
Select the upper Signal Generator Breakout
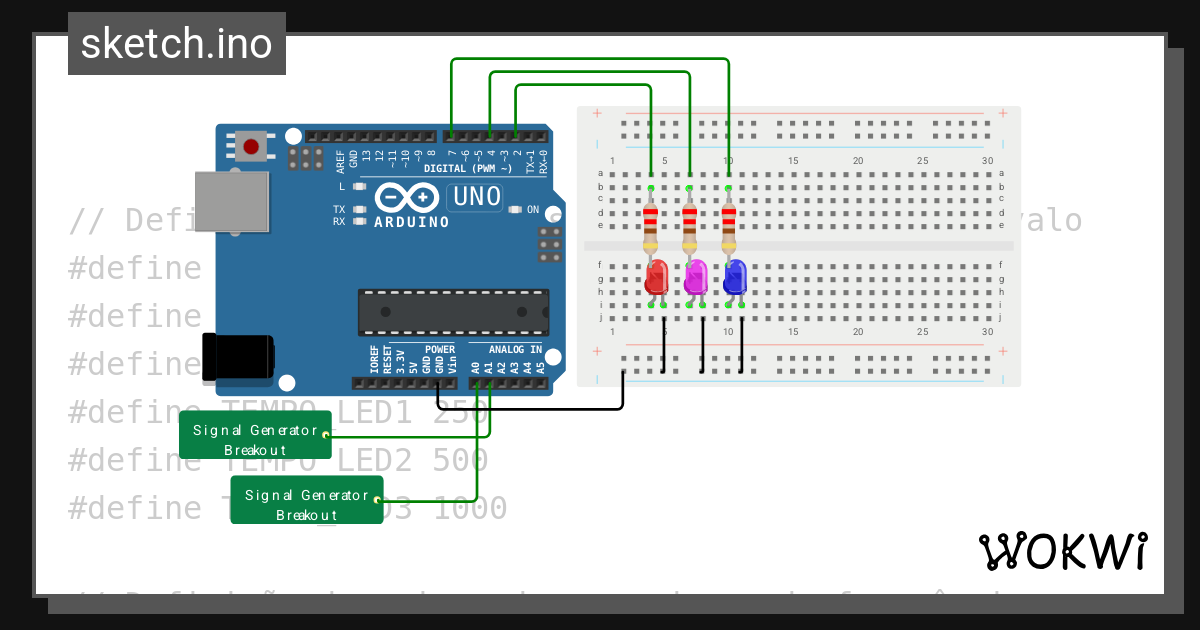(x=255, y=435)
